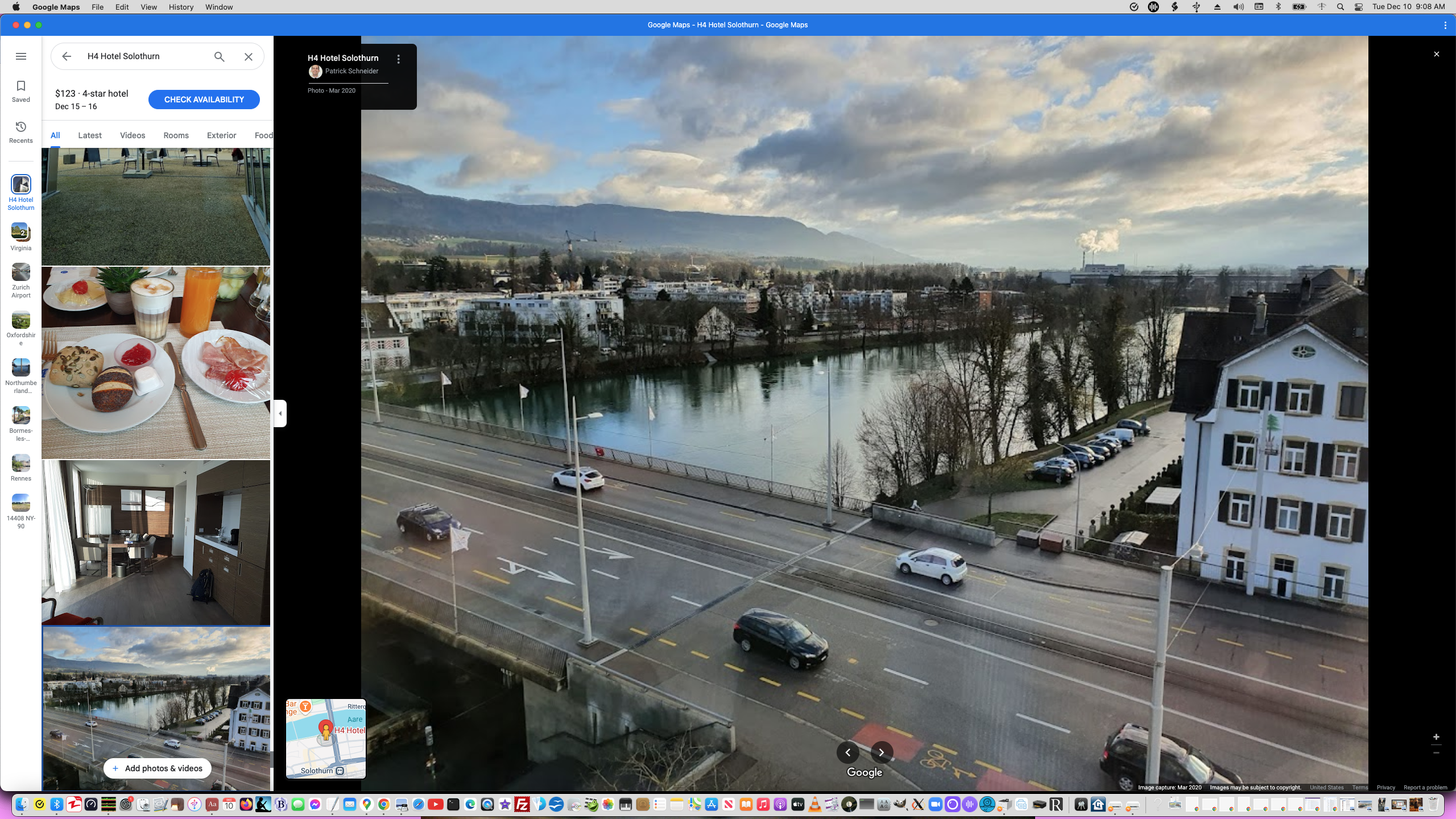Click the search magnifier icon
The image size is (1456, 819).
220,56
